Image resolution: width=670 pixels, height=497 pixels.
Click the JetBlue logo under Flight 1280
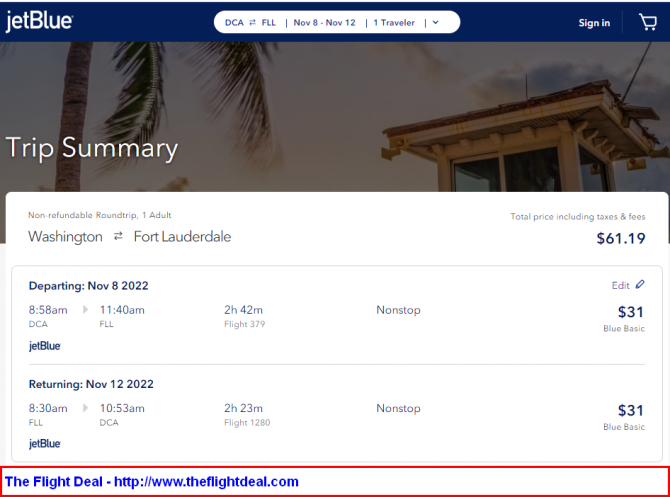45,444
